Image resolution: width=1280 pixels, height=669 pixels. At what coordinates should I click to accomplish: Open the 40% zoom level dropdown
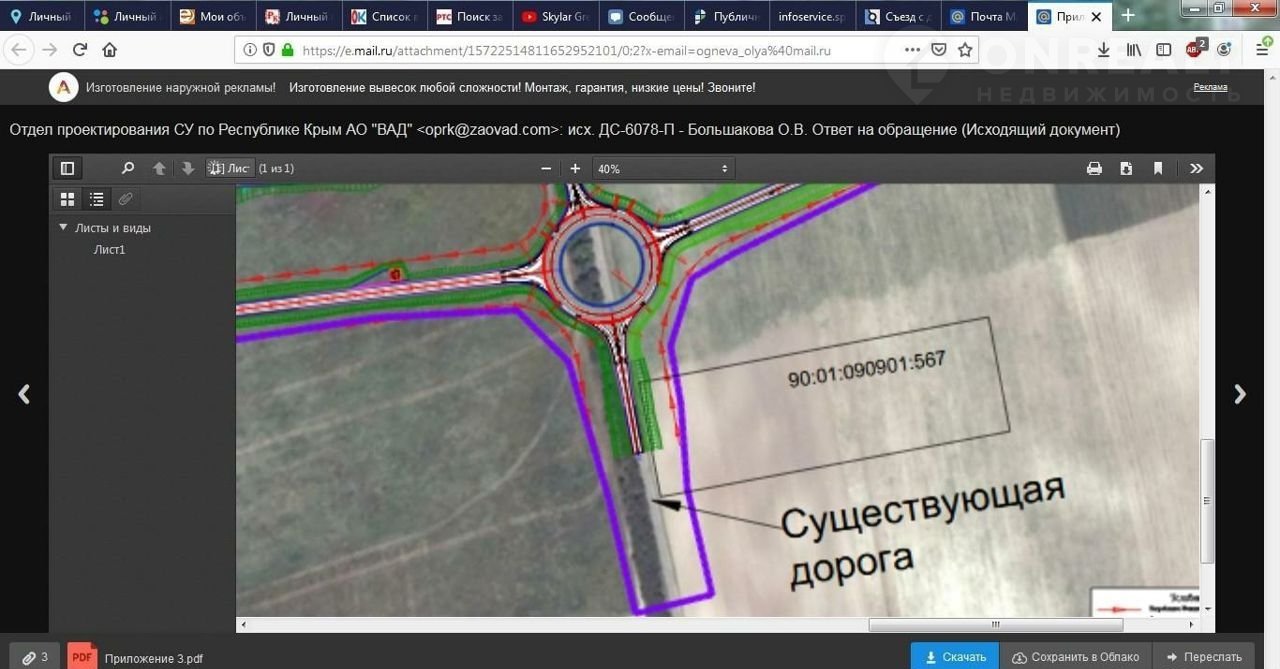pyautogui.click(x=663, y=169)
